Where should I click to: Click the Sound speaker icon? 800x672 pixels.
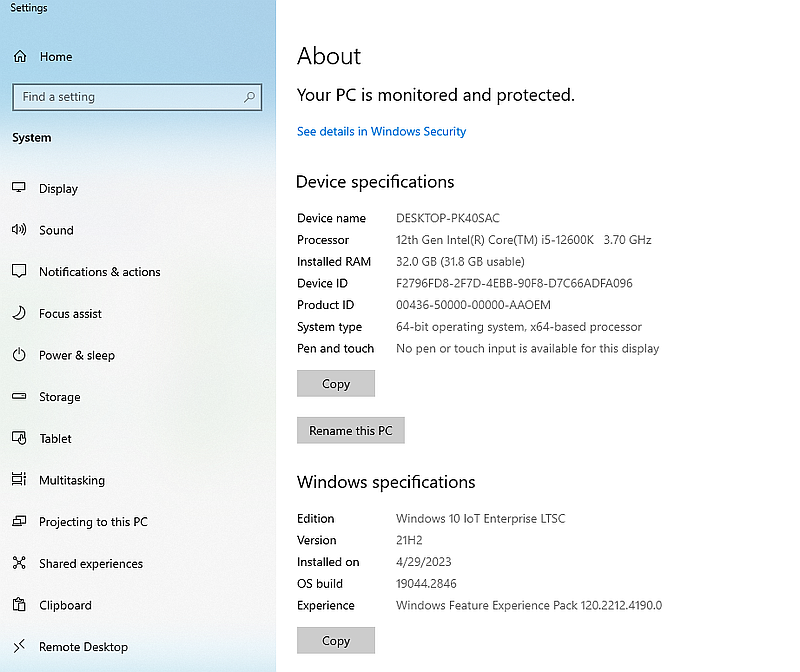pyautogui.click(x=19, y=230)
